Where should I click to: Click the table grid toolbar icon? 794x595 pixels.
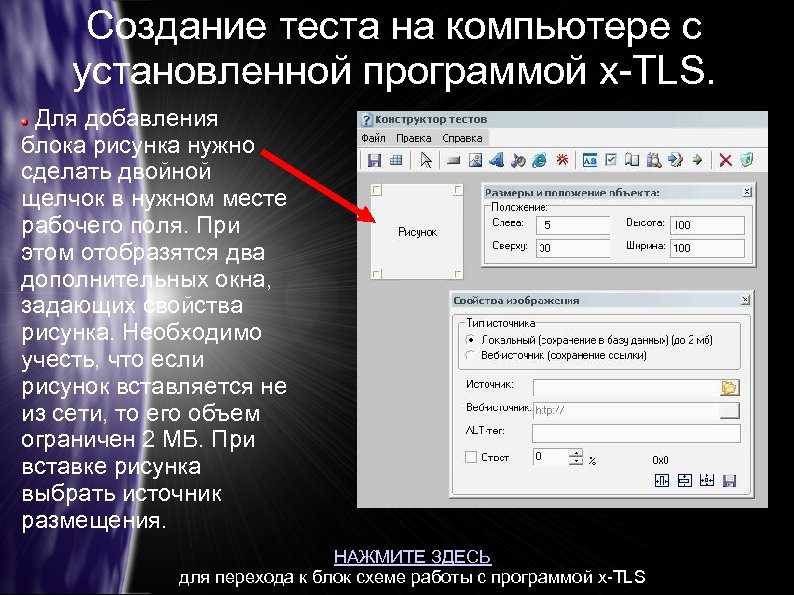tap(396, 161)
